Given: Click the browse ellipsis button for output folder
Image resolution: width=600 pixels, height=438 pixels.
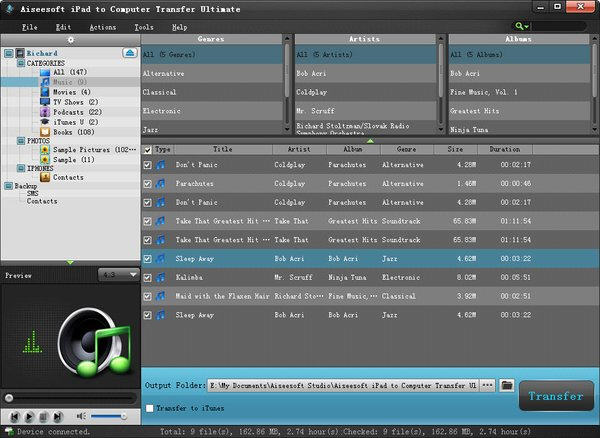Looking at the screenshot, I should point(487,385).
